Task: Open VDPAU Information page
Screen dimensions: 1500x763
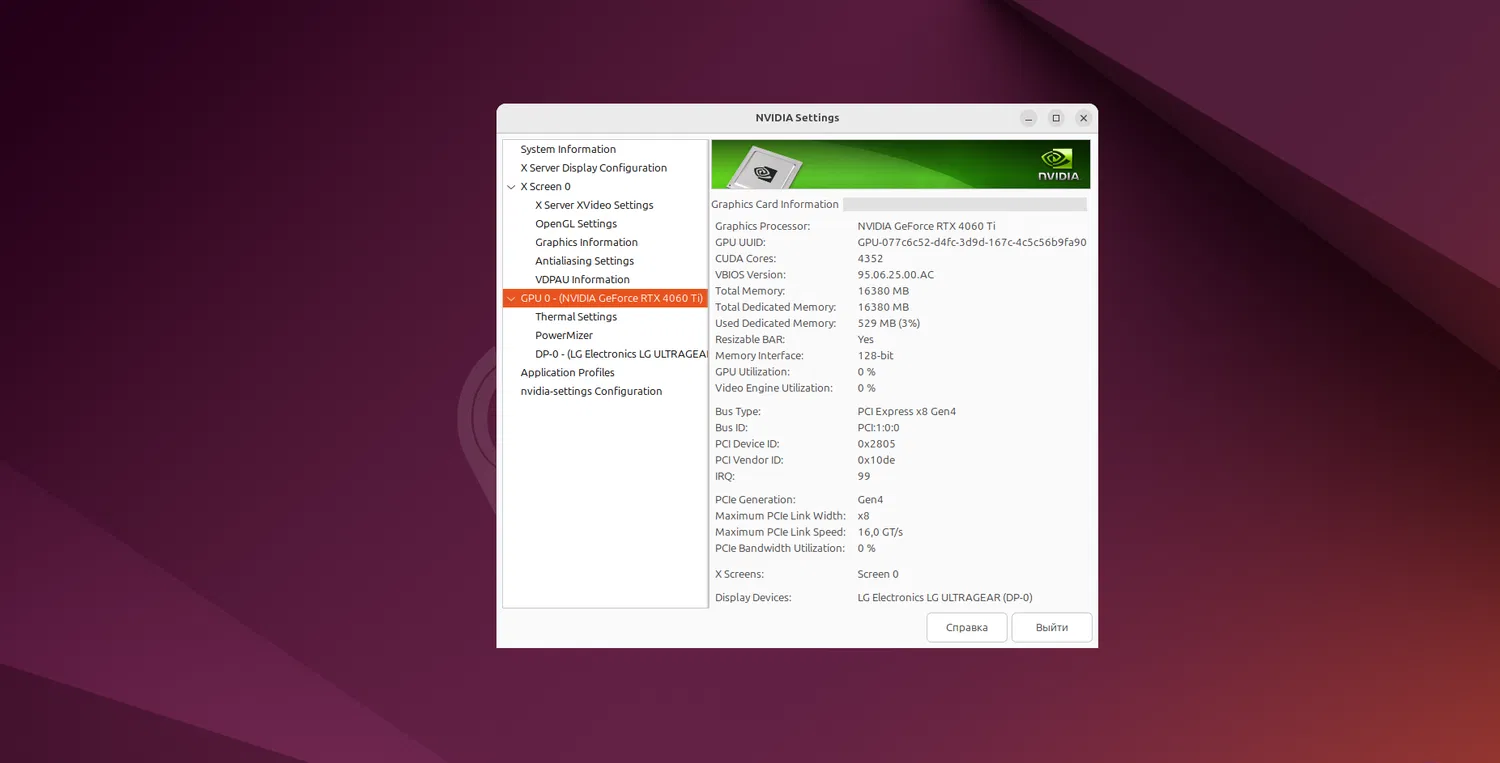Action: click(x=582, y=280)
